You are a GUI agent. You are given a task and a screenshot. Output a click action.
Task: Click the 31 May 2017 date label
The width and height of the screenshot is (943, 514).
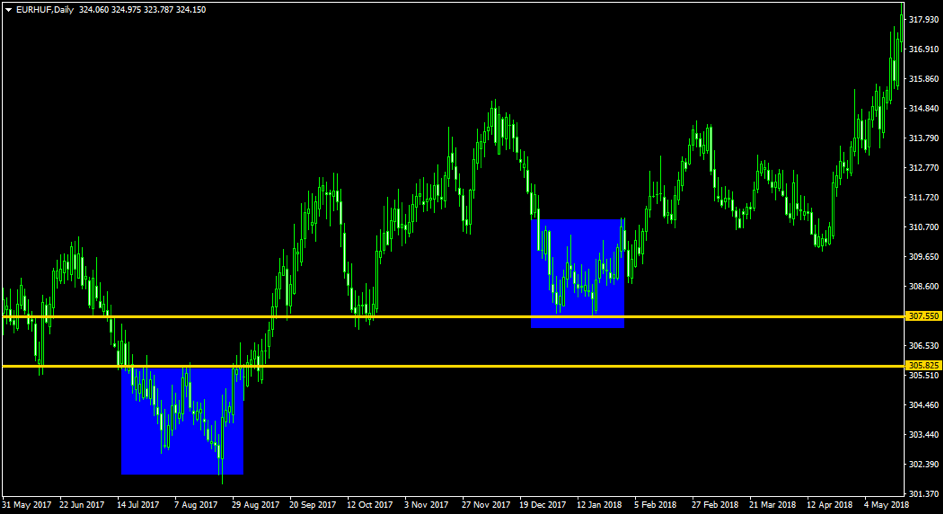pos(26,505)
